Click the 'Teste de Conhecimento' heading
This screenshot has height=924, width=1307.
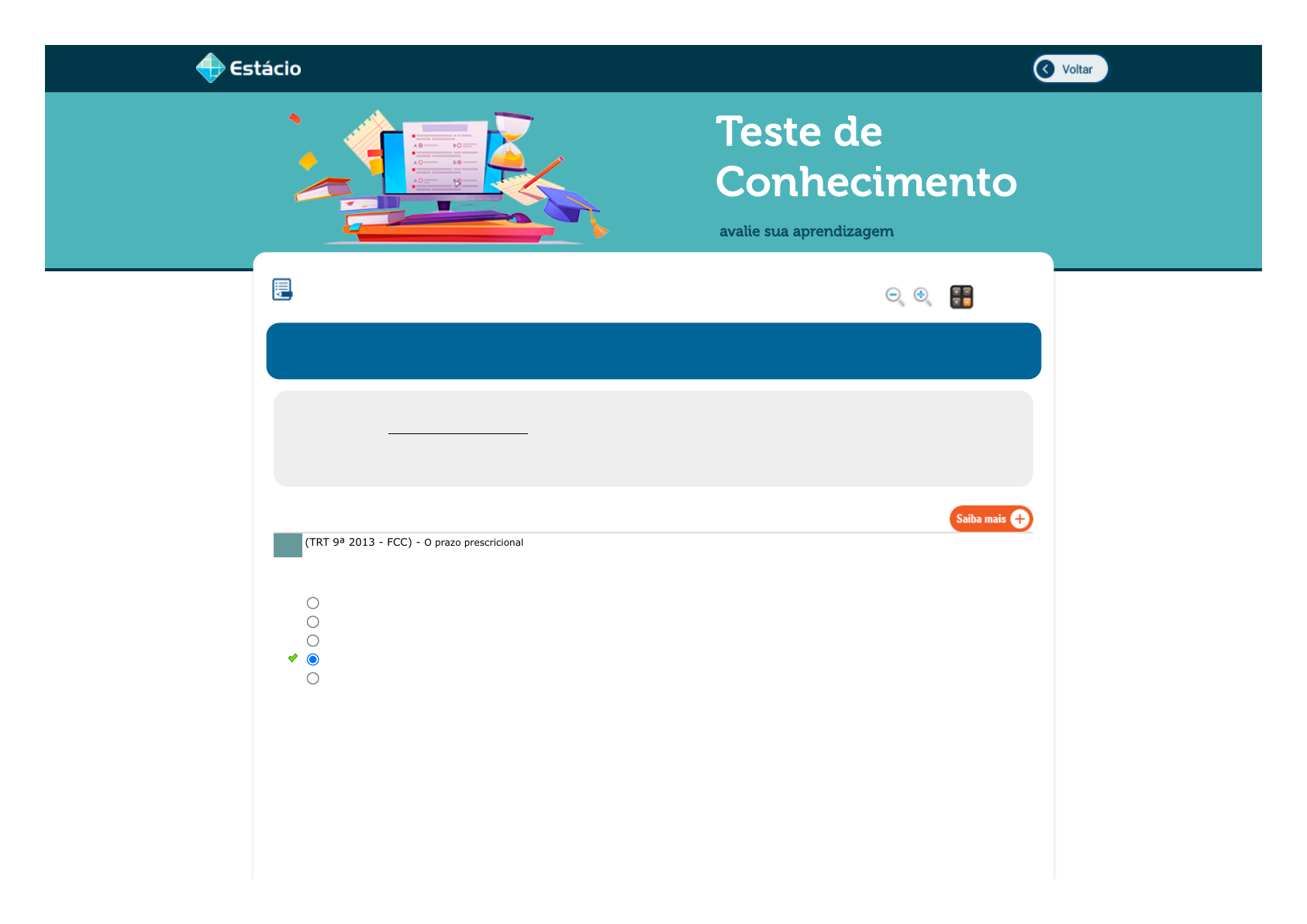point(865,157)
